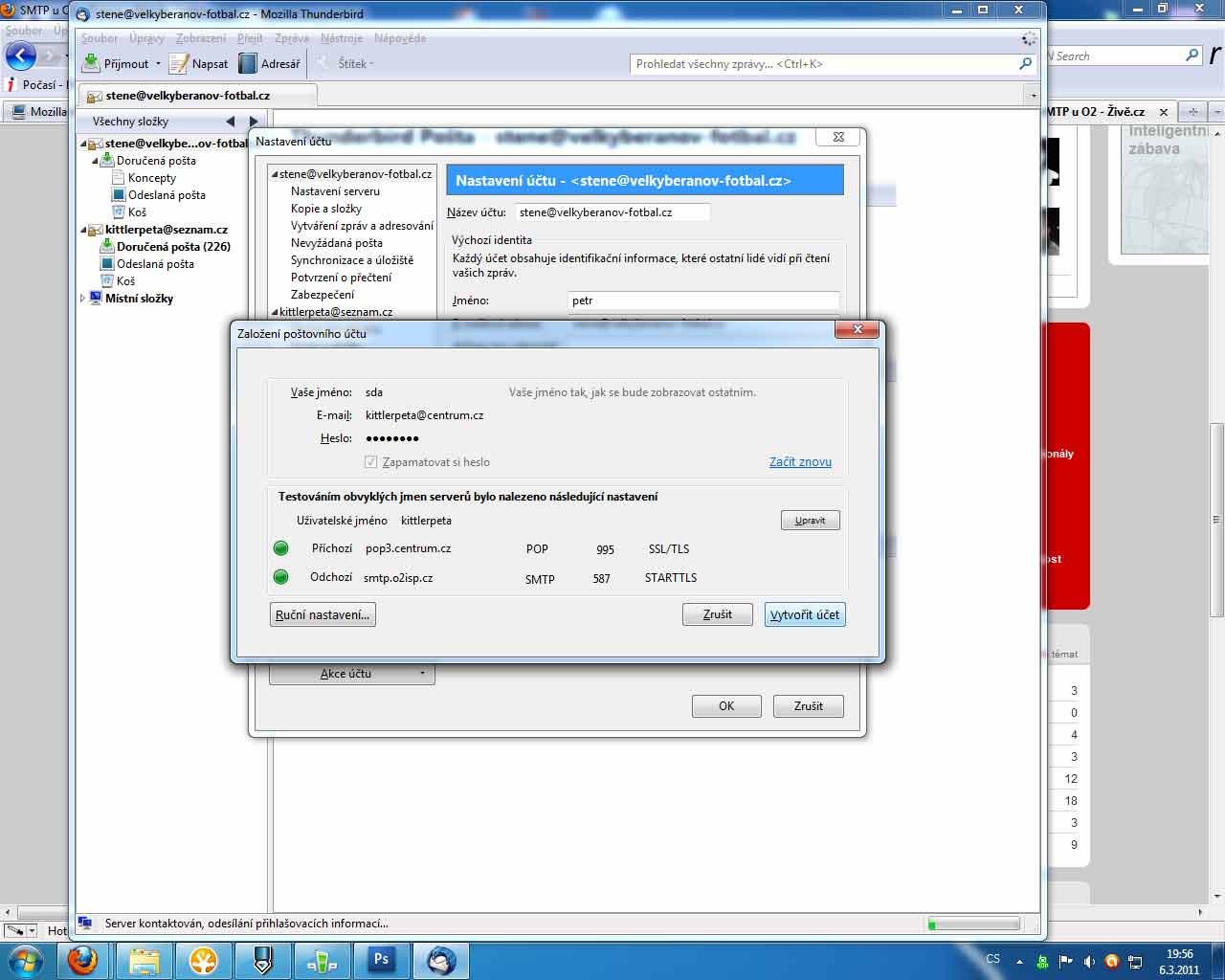This screenshot has height=980, width=1225.
Task: Open Akce účtu dropdown
Action: (352, 674)
